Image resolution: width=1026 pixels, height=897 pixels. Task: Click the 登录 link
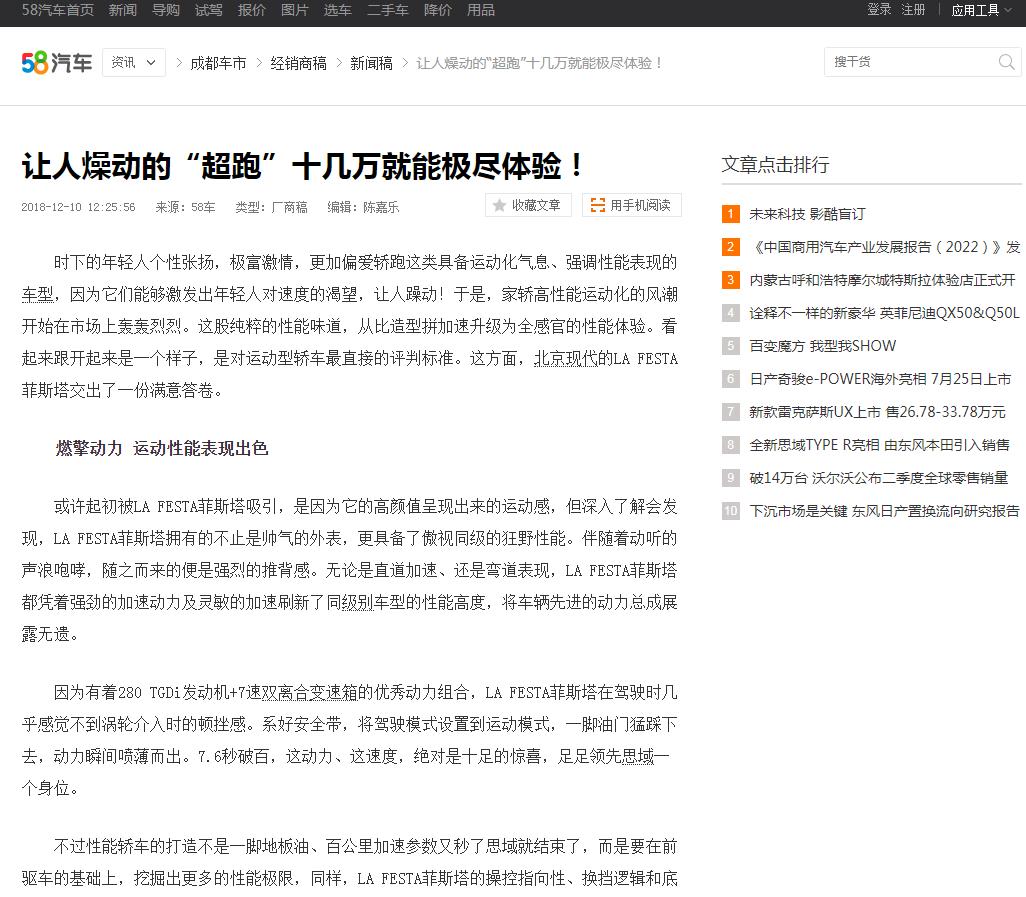(879, 9)
